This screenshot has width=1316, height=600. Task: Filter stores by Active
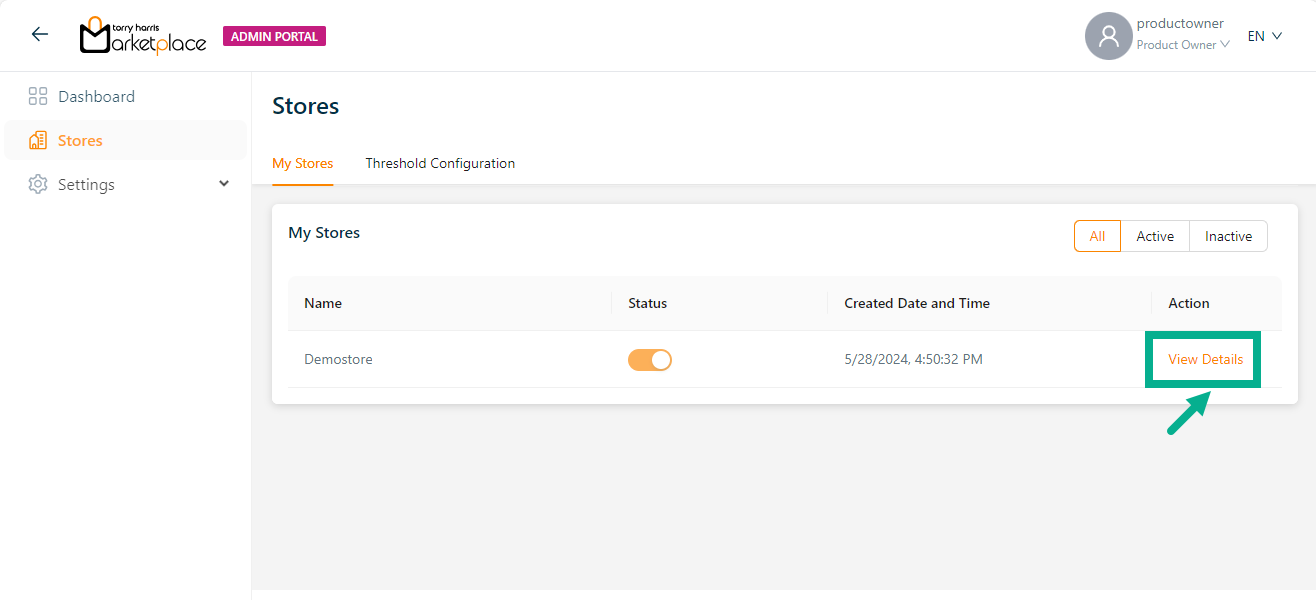point(1155,237)
